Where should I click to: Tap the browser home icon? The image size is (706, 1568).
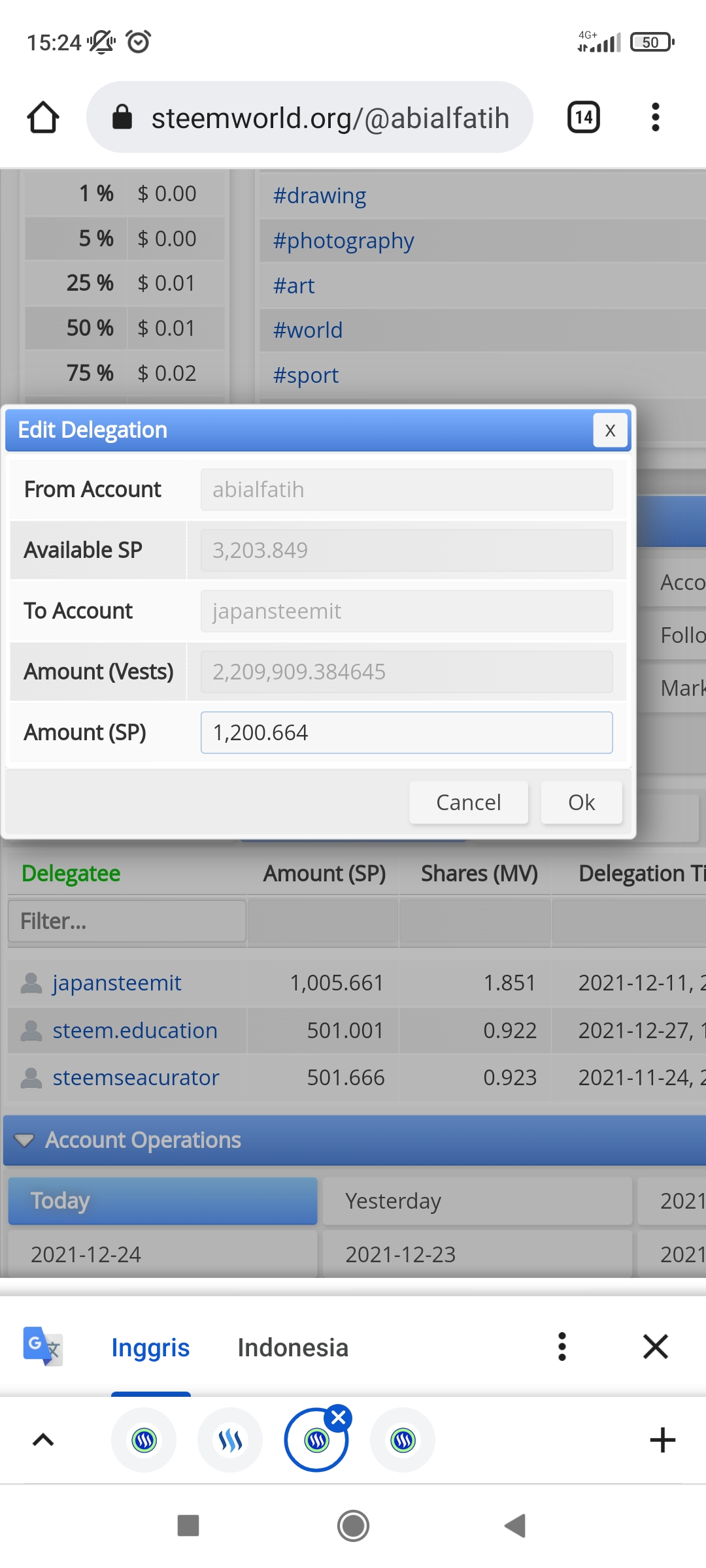43,118
